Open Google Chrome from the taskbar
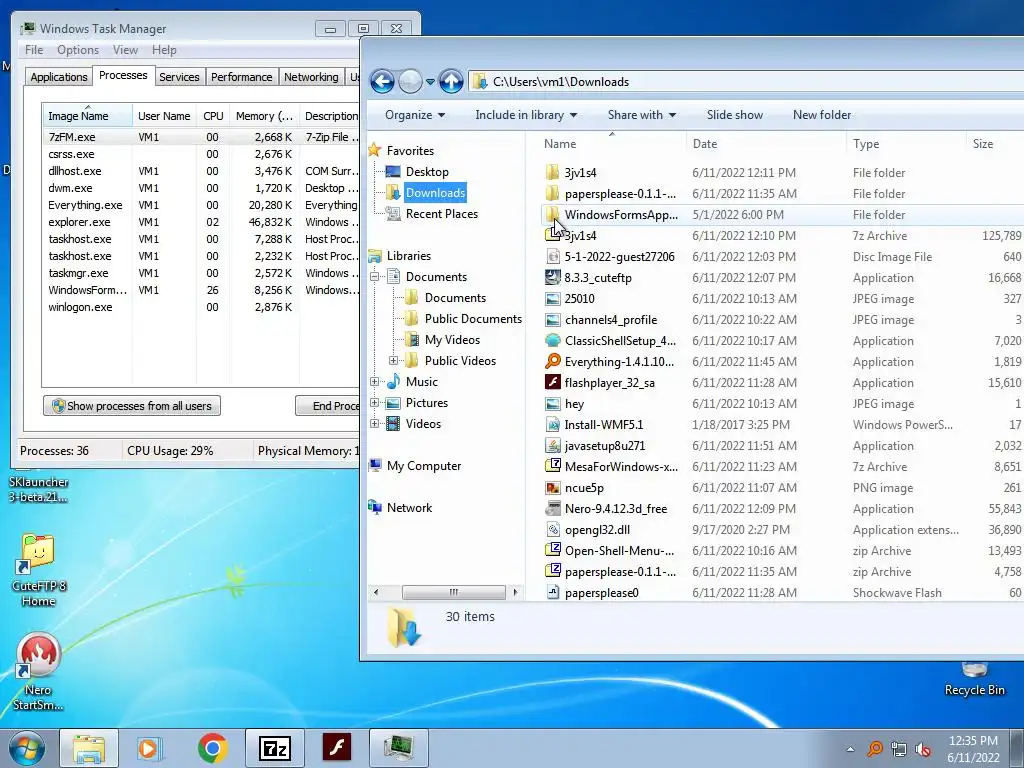This screenshot has width=1024, height=768. tap(212, 748)
